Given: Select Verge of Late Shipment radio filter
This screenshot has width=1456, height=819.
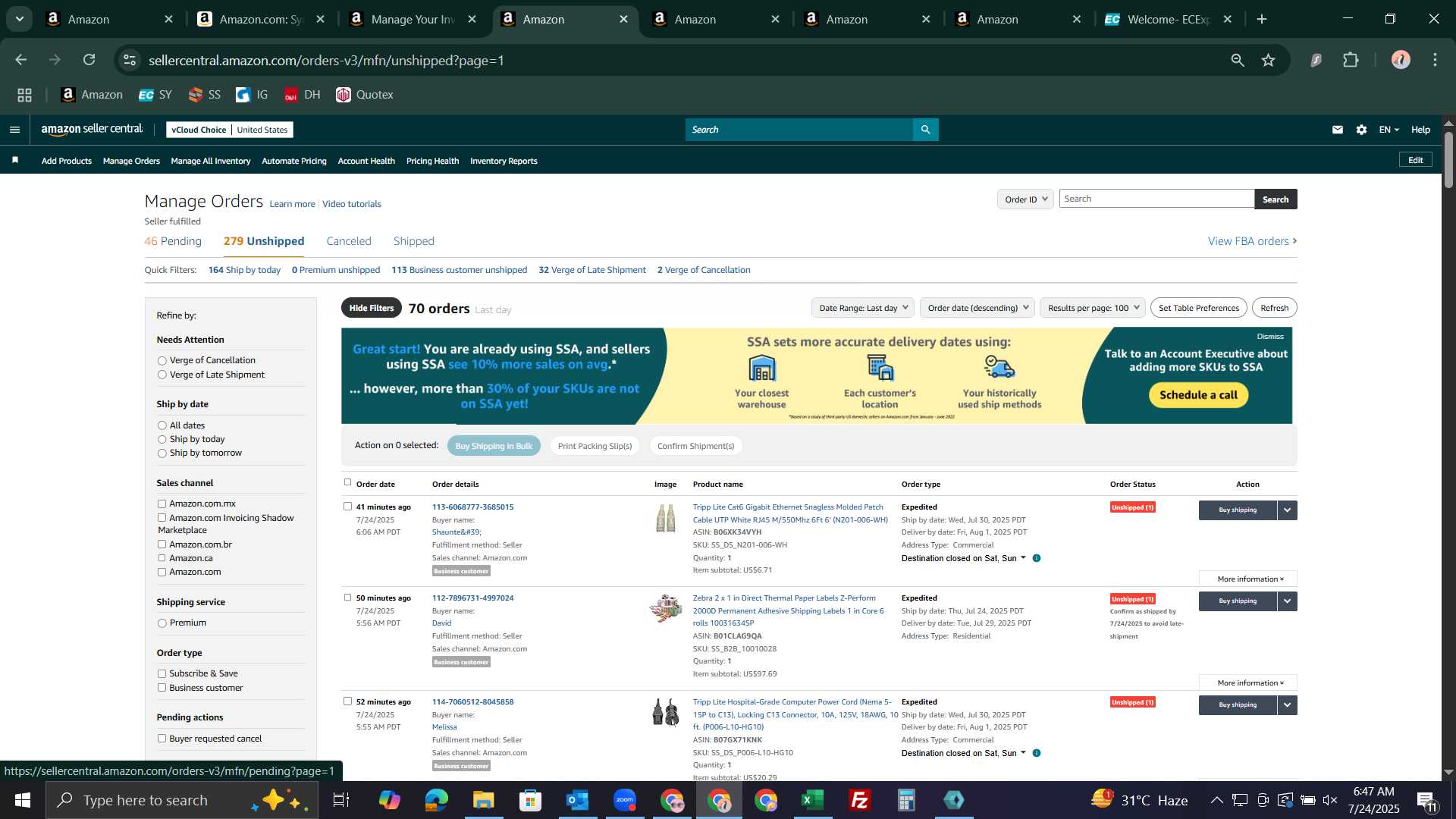Looking at the screenshot, I should tap(162, 375).
